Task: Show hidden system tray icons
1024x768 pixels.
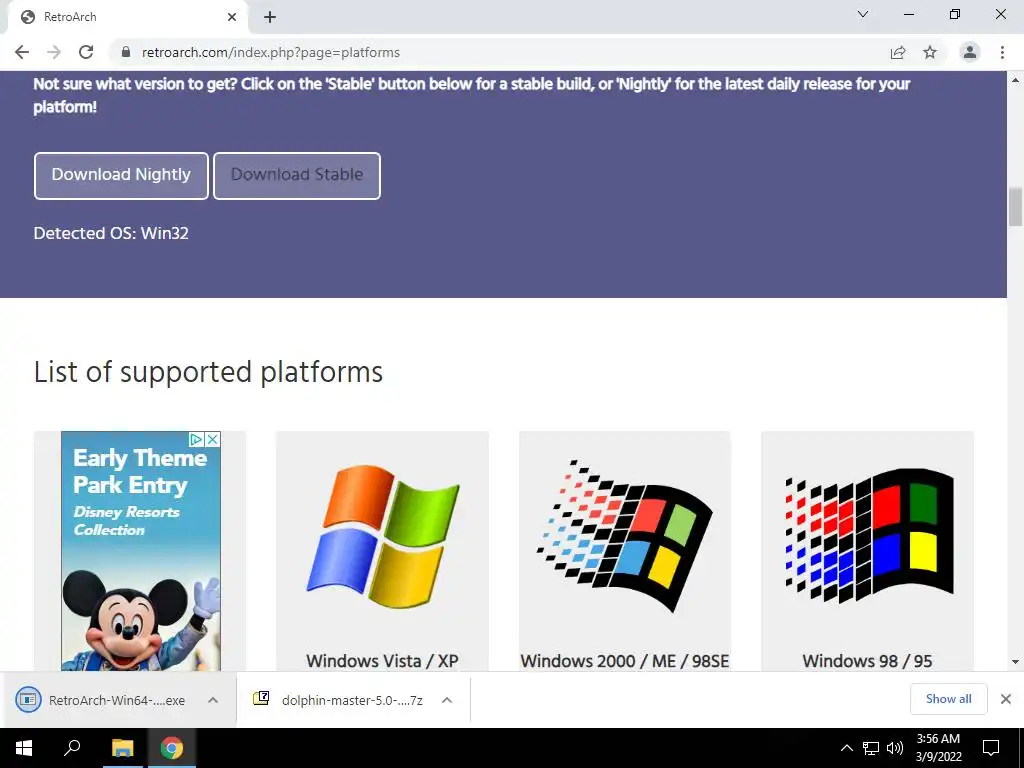Action: point(846,748)
